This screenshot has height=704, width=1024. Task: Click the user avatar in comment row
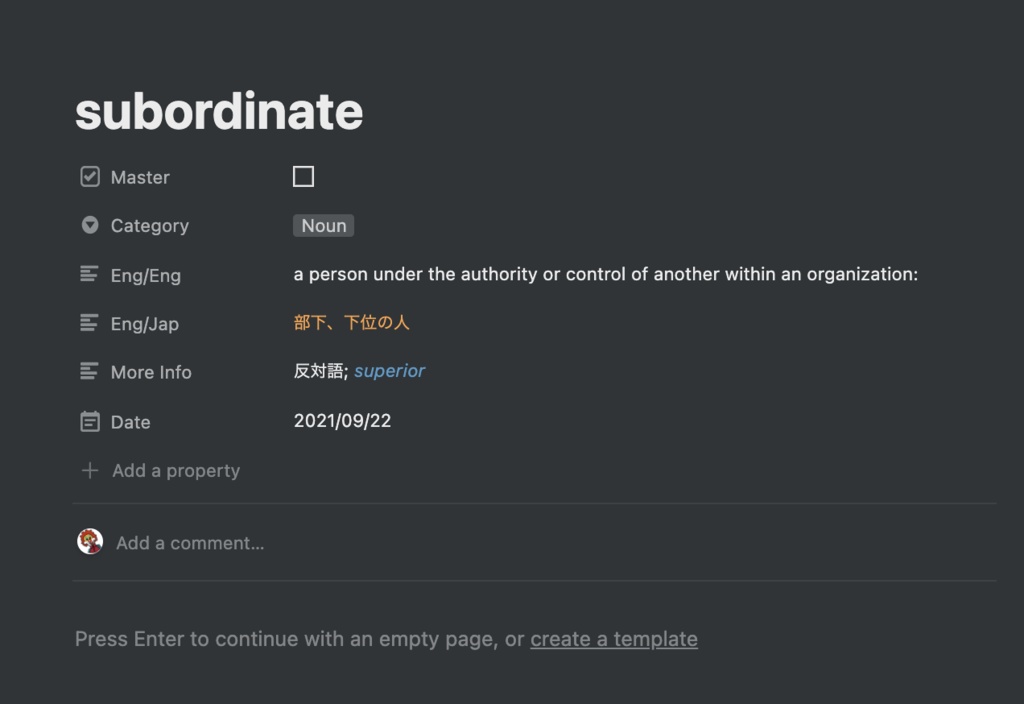click(90, 542)
